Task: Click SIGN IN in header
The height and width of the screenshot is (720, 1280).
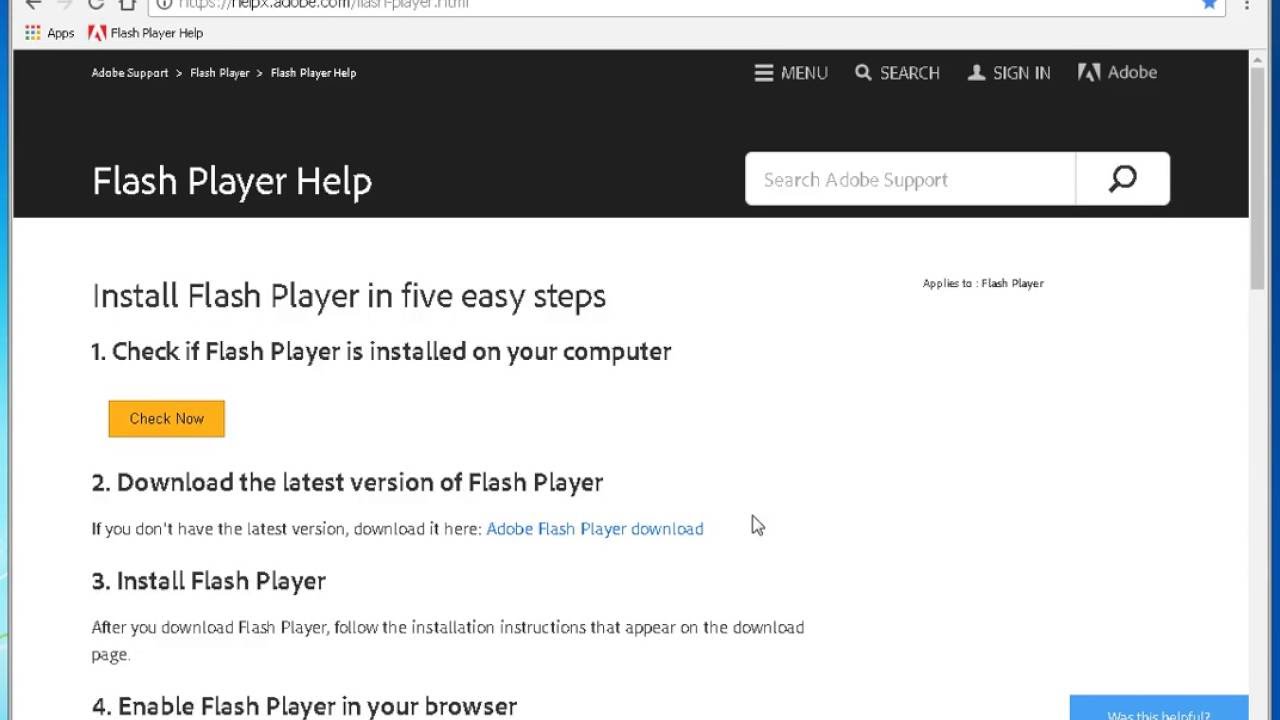Action: (x=1009, y=73)
